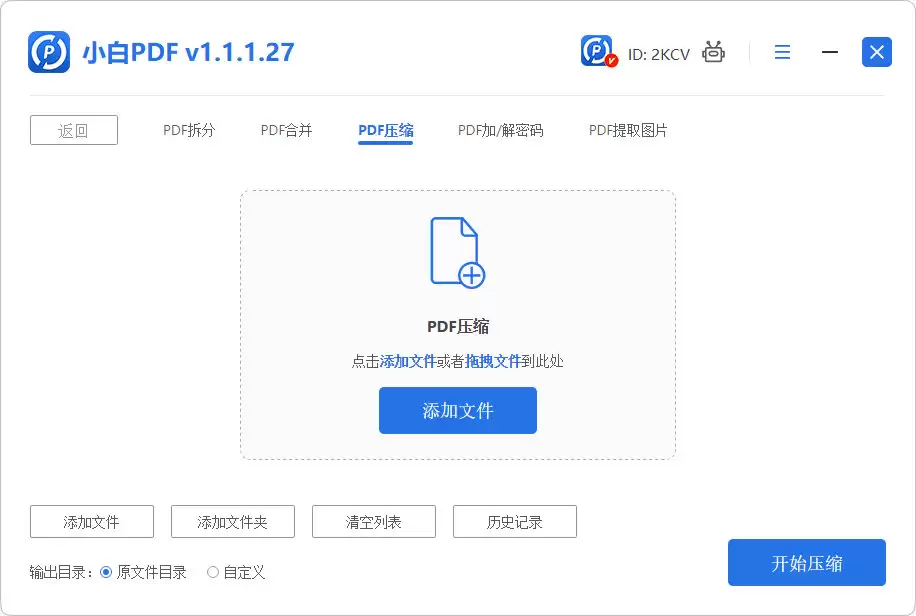Click the PDF file-add icon in drop zone
The height and width of the screenshot is (616, 916).
[458, 252]
